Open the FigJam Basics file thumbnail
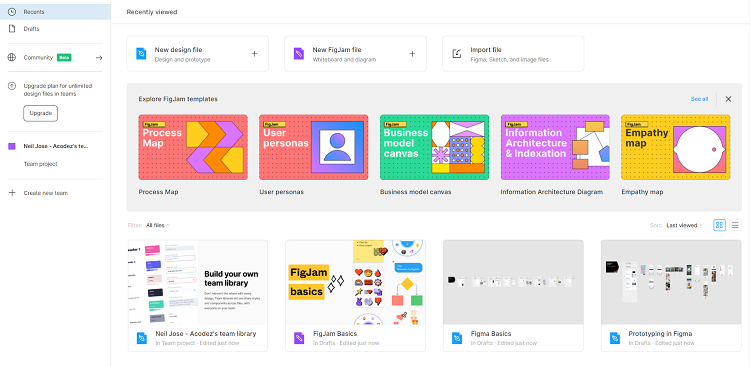The image size is (750, 367). click(355, 282)
